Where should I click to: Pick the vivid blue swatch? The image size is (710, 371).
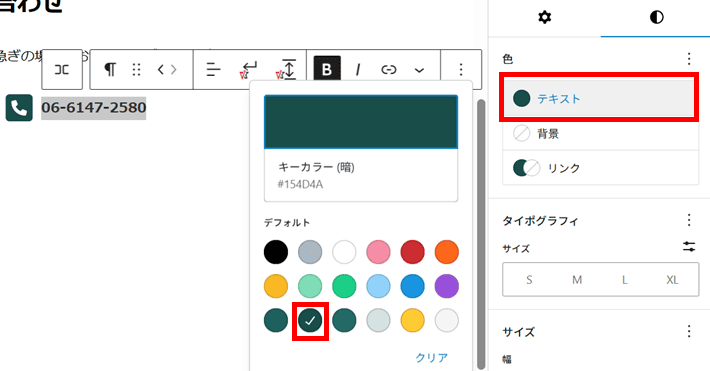click(x=413, y=286)
